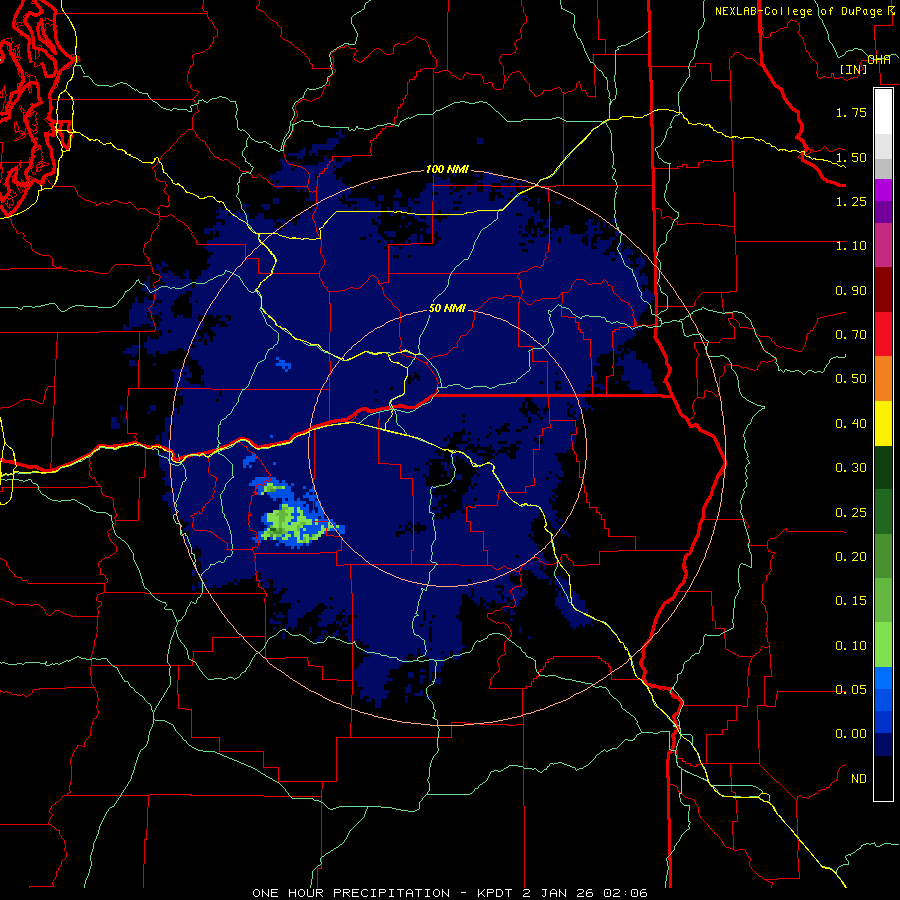Click the 0.70 scale label
This screenshot has height=900, width=900.
[x=851, y=335]
